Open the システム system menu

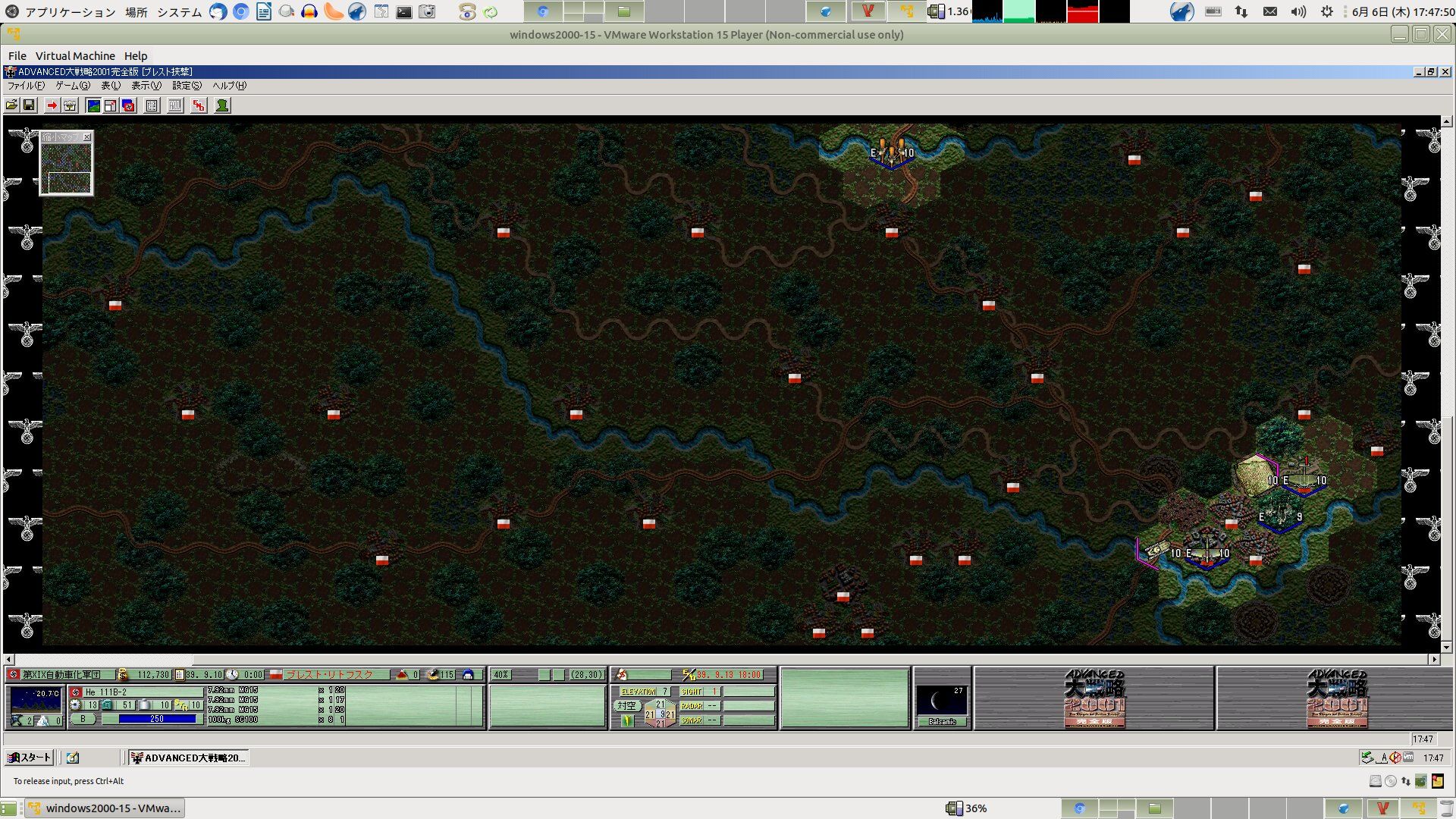(180, 12)
